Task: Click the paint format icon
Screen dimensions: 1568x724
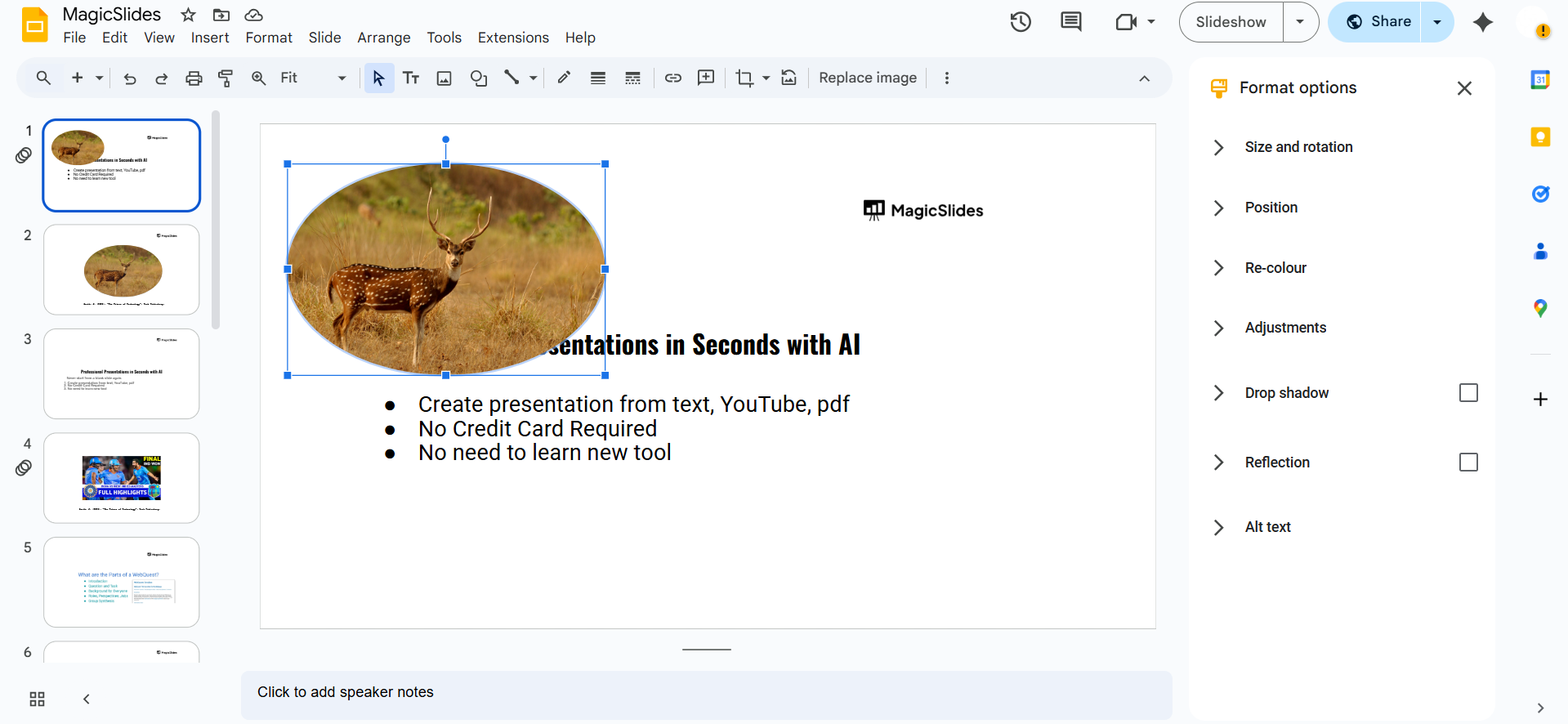Action: point(226,78)
